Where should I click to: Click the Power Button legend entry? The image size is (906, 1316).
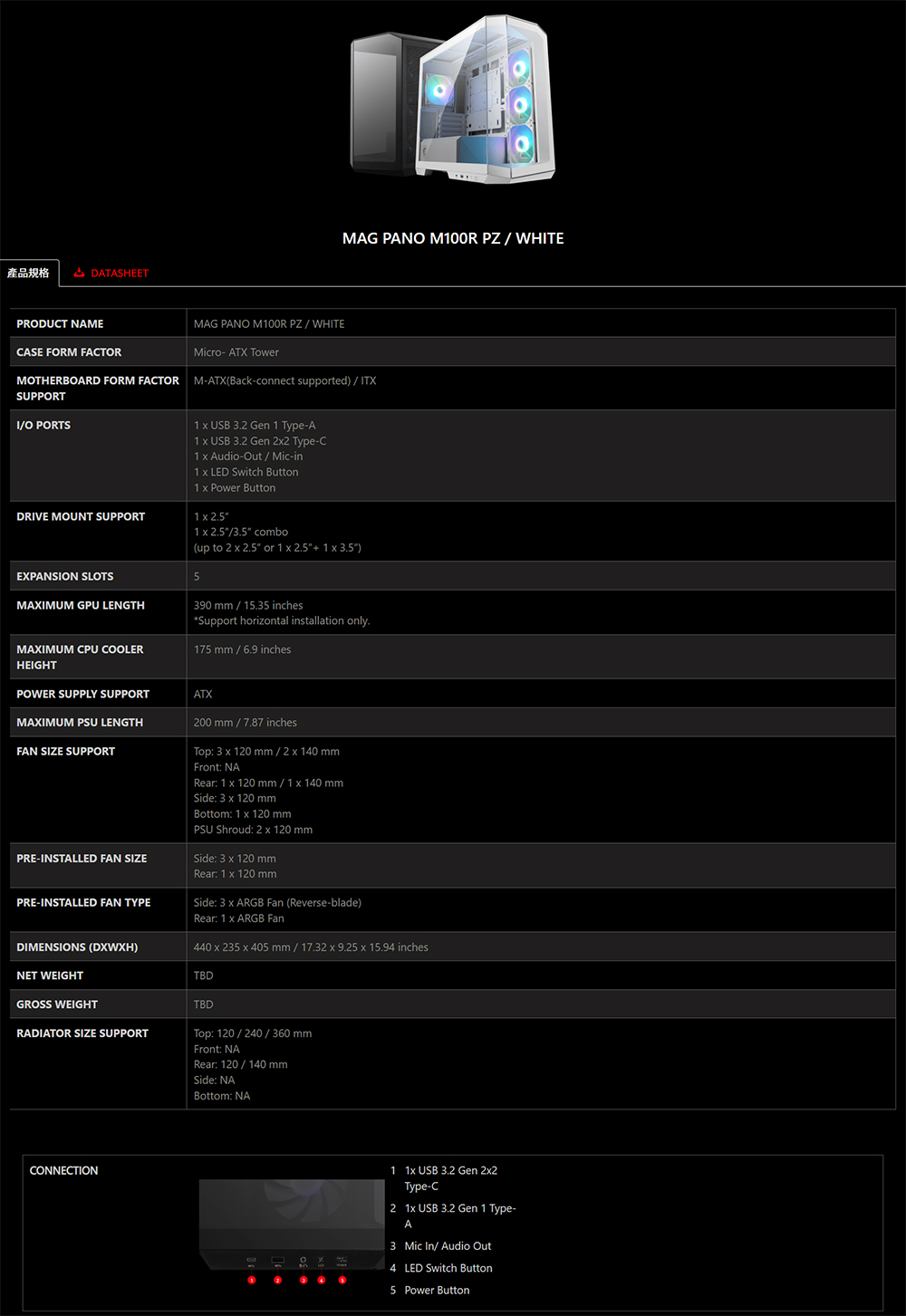tap(437, 1290)
